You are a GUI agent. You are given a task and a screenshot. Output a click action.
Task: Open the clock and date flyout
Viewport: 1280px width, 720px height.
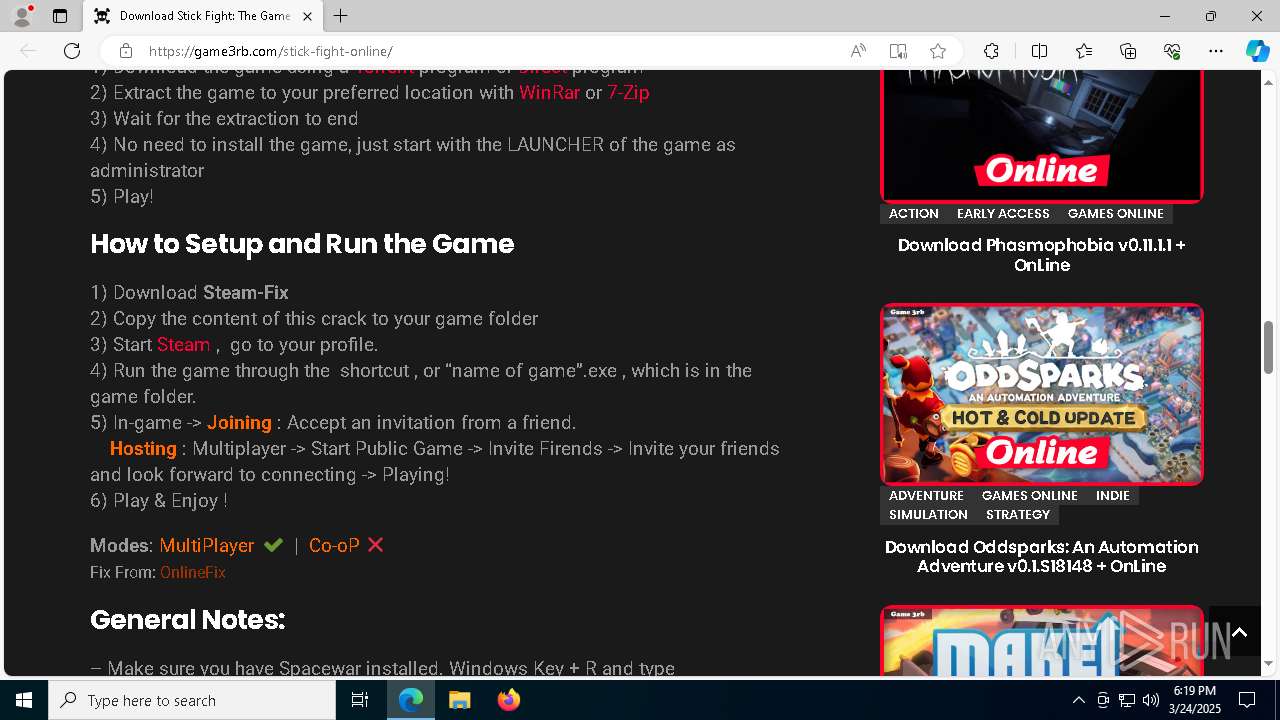tap(1195, 700)
